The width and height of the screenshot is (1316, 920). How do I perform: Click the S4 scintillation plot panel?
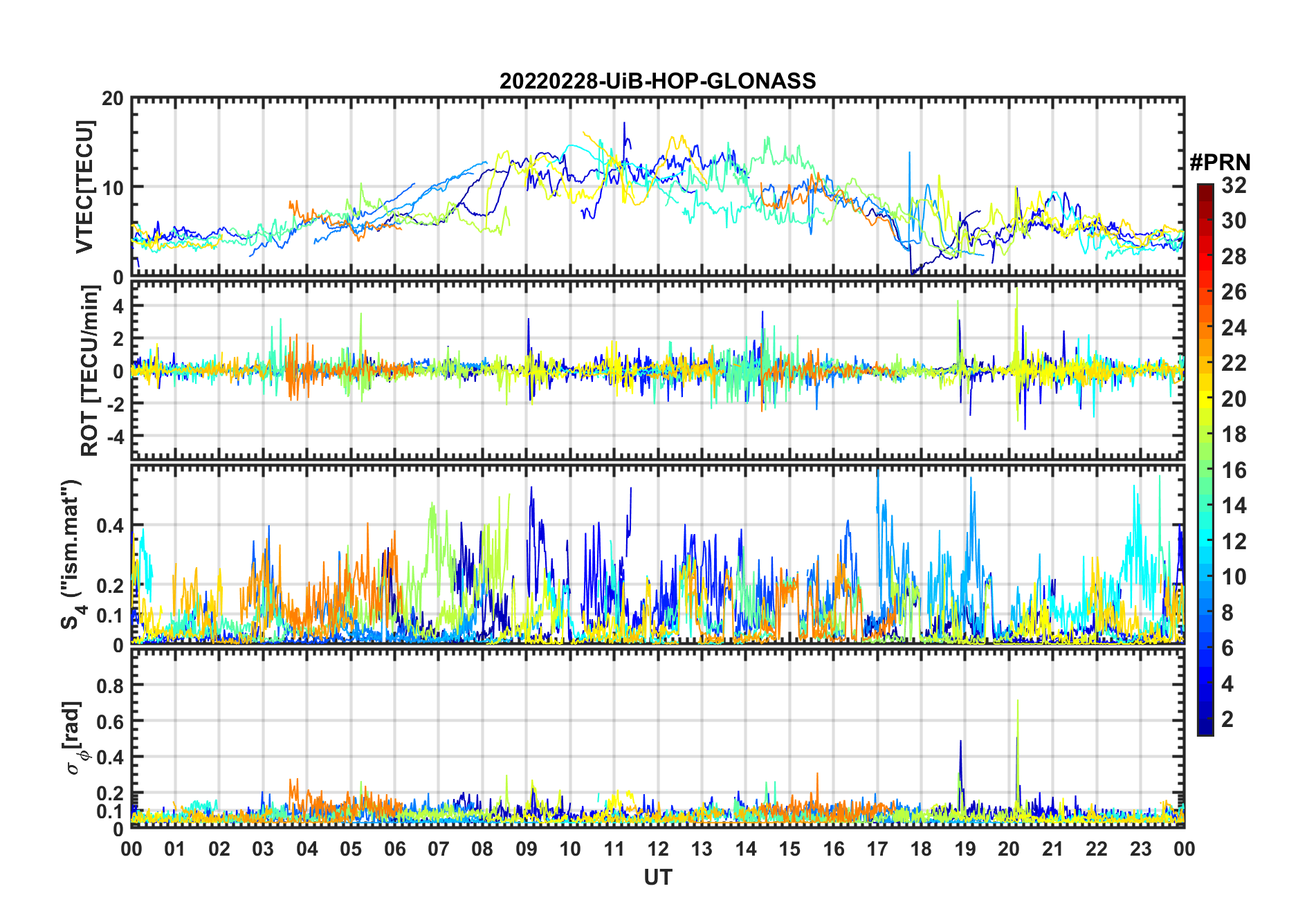pos(658,554)
